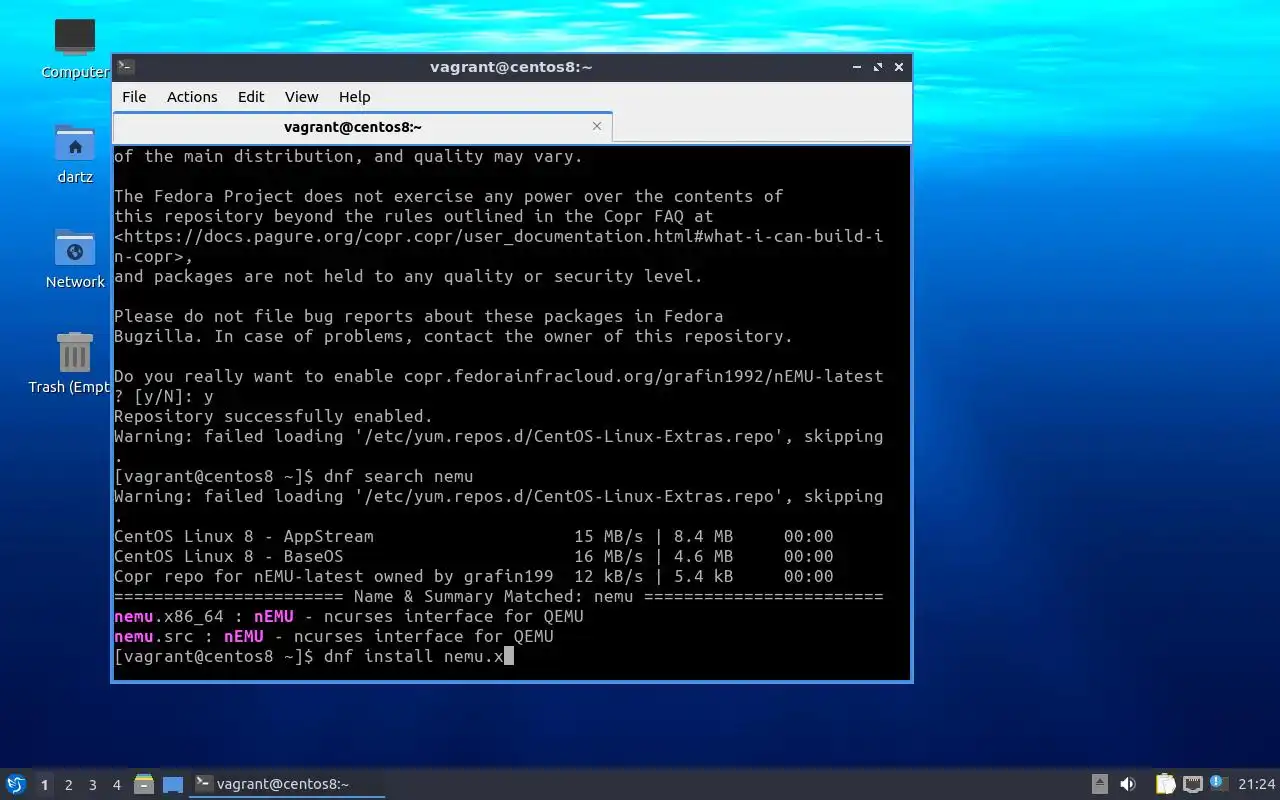Open the Network desktop icon
This screenshot has width=1280, height=800.
[75, 259]
